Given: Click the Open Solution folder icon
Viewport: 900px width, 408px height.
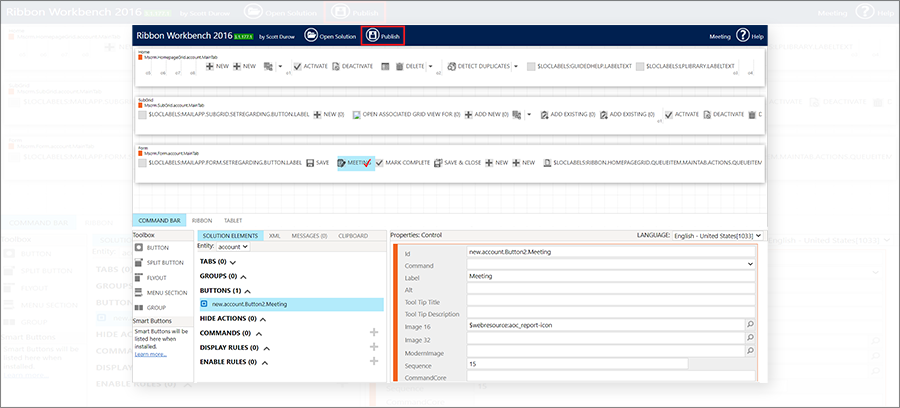Looking at the screenshot, I should (x=311, y=36).
